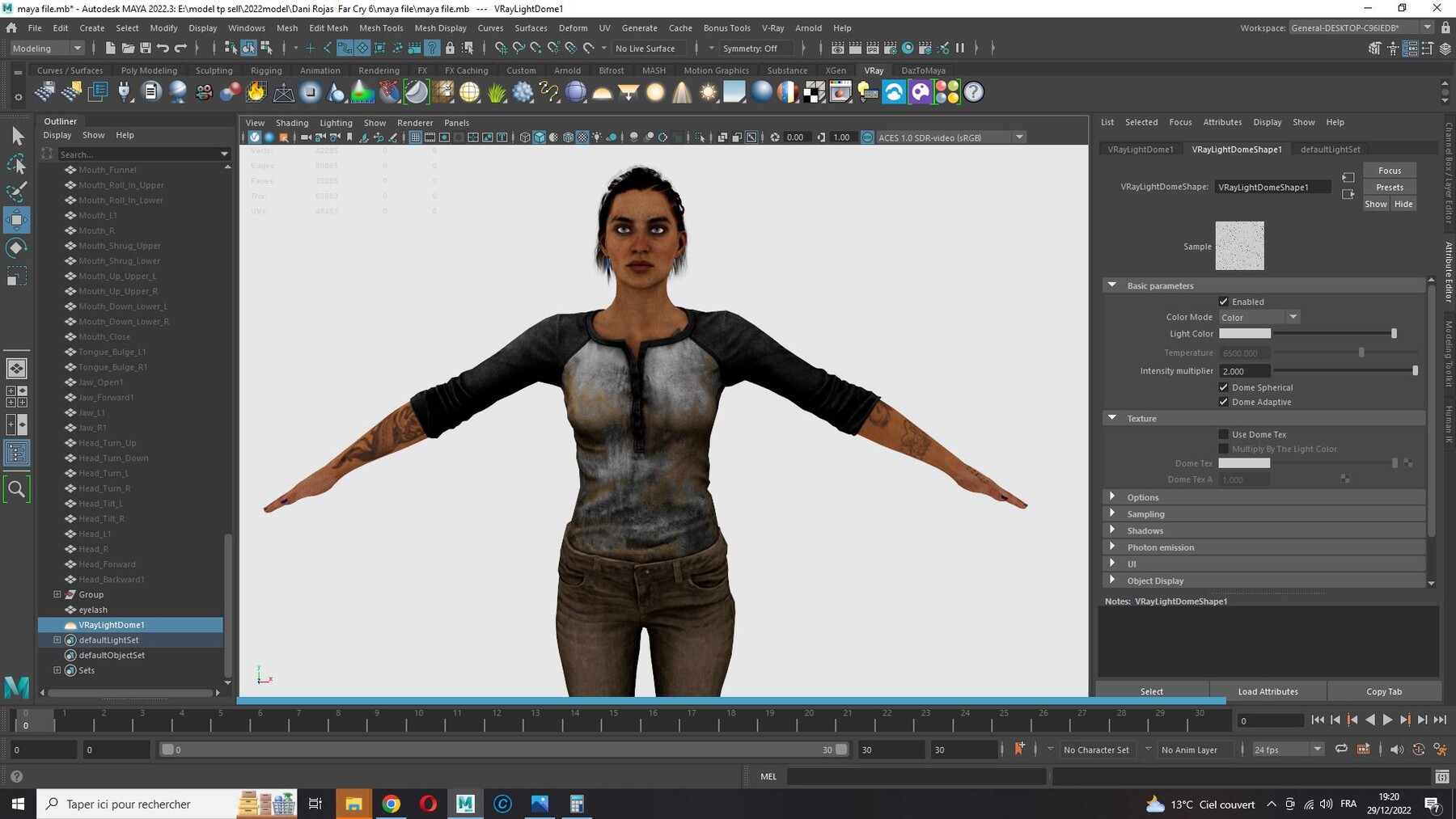Screen dimensions: 1456x819
Task: Collapse the Texture section
Action: click(1112, 418)
